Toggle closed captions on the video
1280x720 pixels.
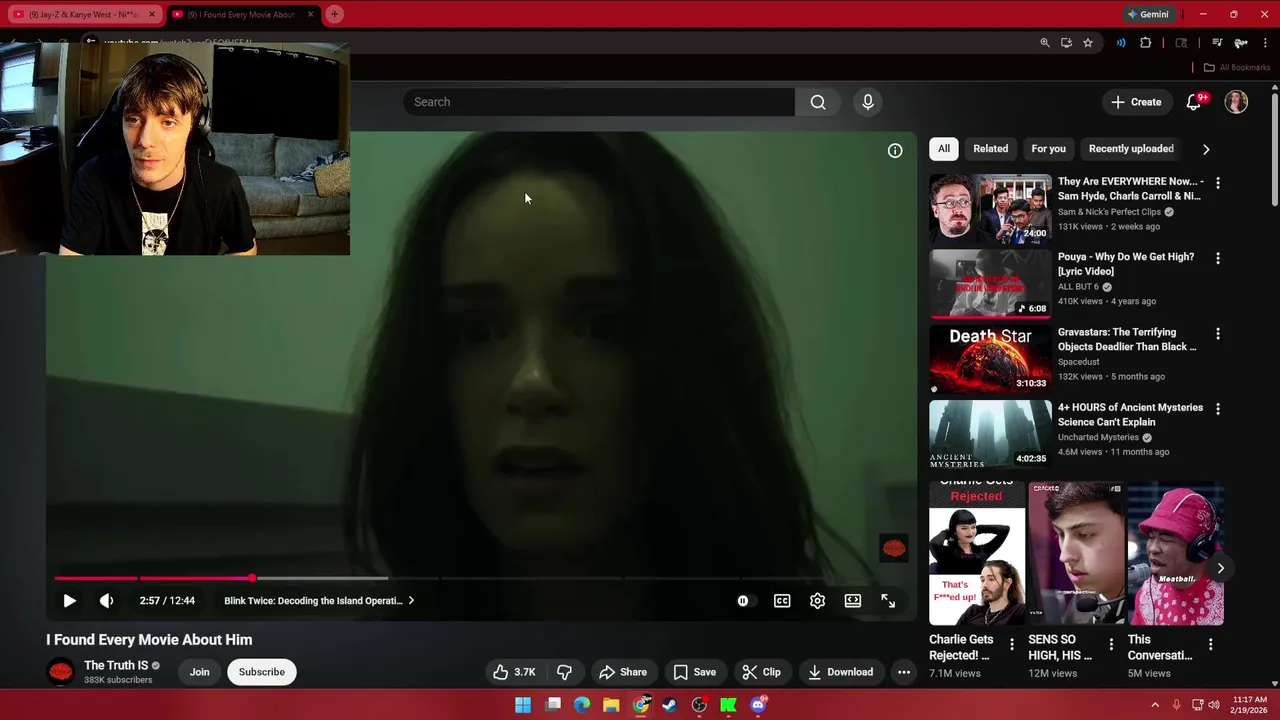(782, 601)
